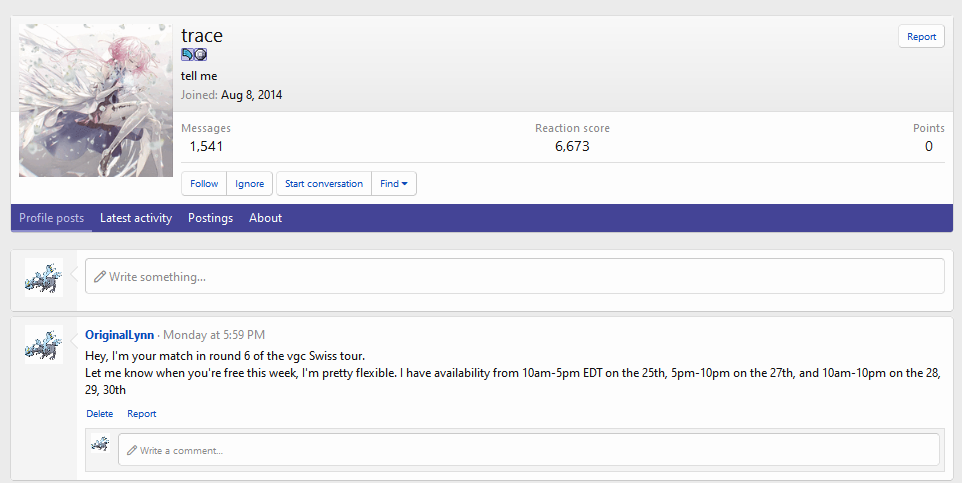This screenshot has width=962, height=483.
Task: Switch to the Latest activity tab
Action: (x=136, y=218)
